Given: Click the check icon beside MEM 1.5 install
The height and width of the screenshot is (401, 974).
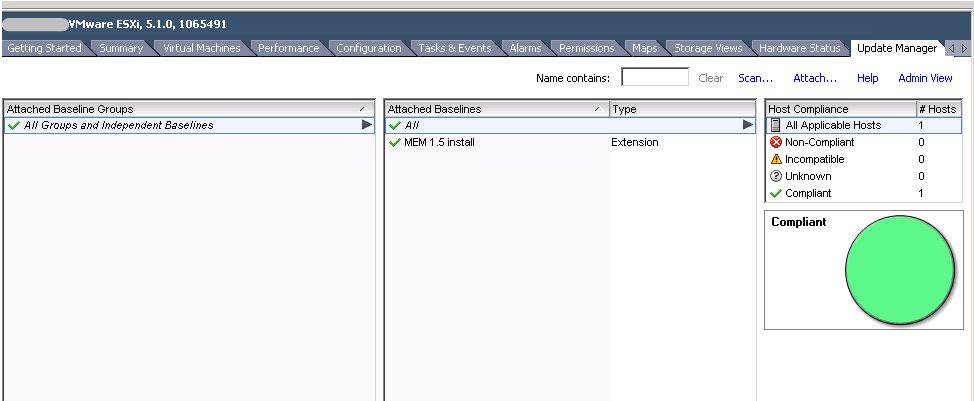Looking at the screenshot, I should point(394,143).
